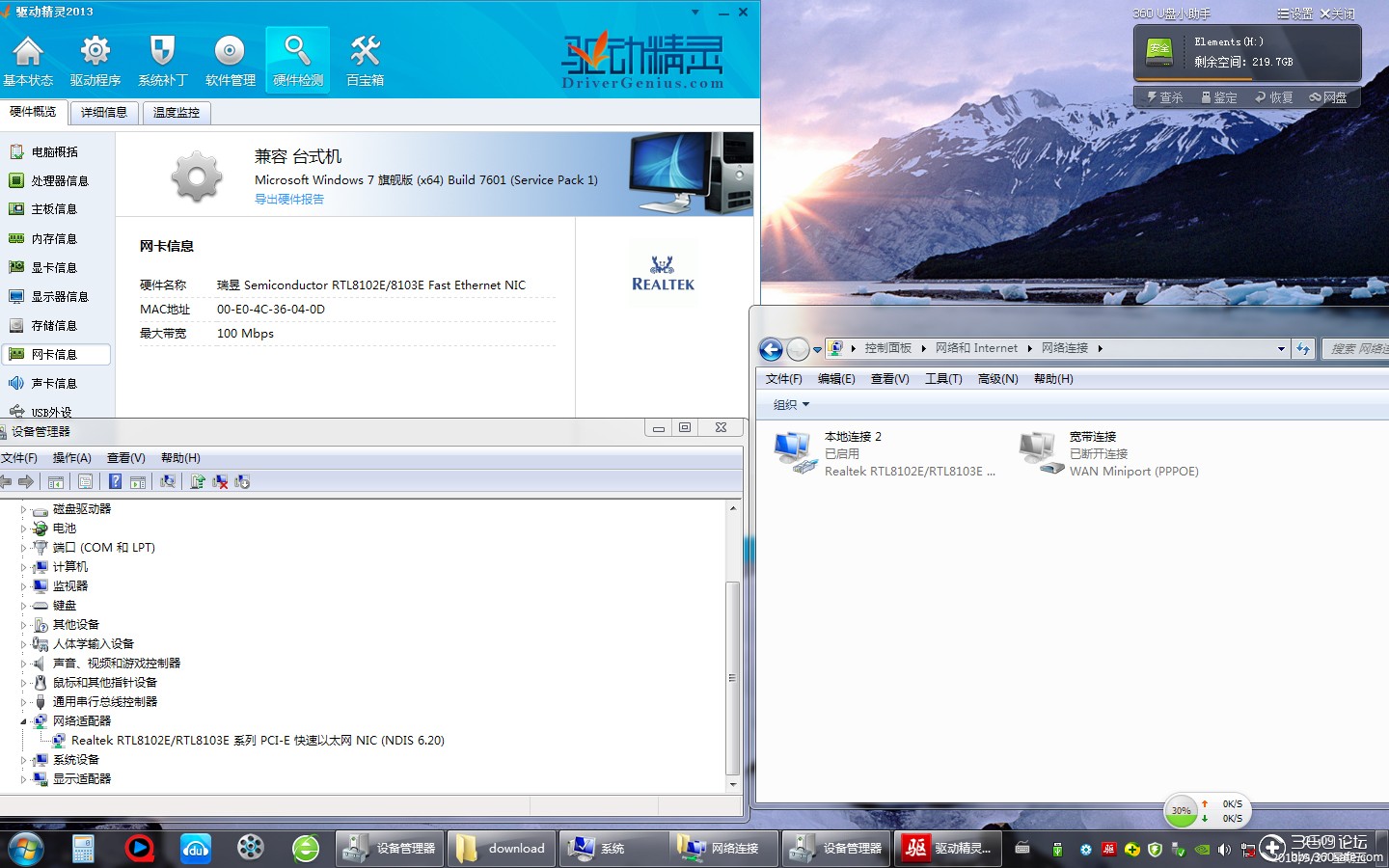Viewport: 1389px width, 868px height.
Task: Open the 驱动程序 gear icon
Action: (95, 60)
